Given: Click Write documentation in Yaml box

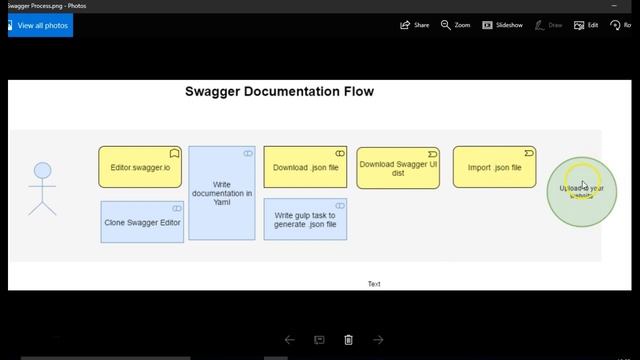Looking at the screenshot, I should click(222, 193).
